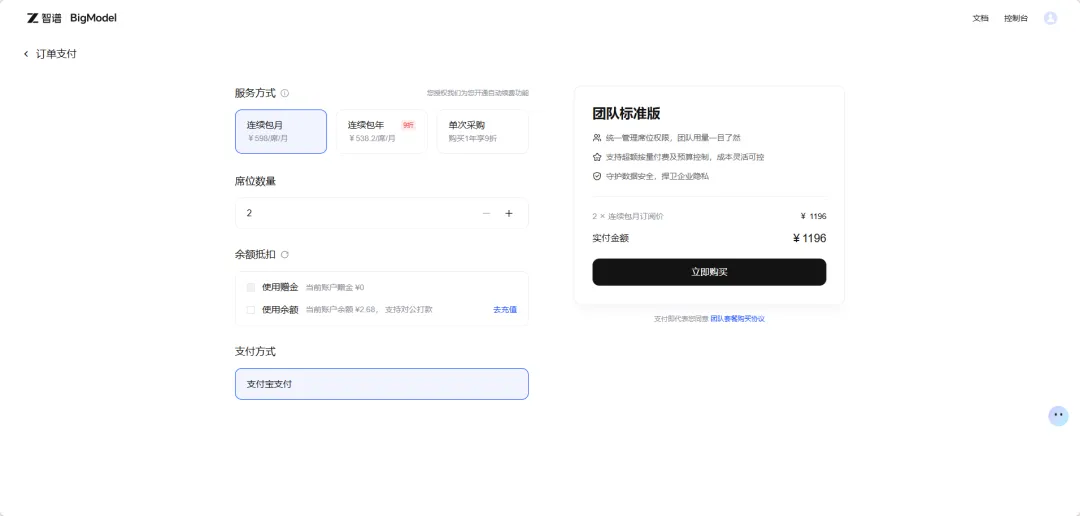Open the 团队套餐购买协议 link
The height and width of the screenshot is (516, 1080).
tap(738, 319)
